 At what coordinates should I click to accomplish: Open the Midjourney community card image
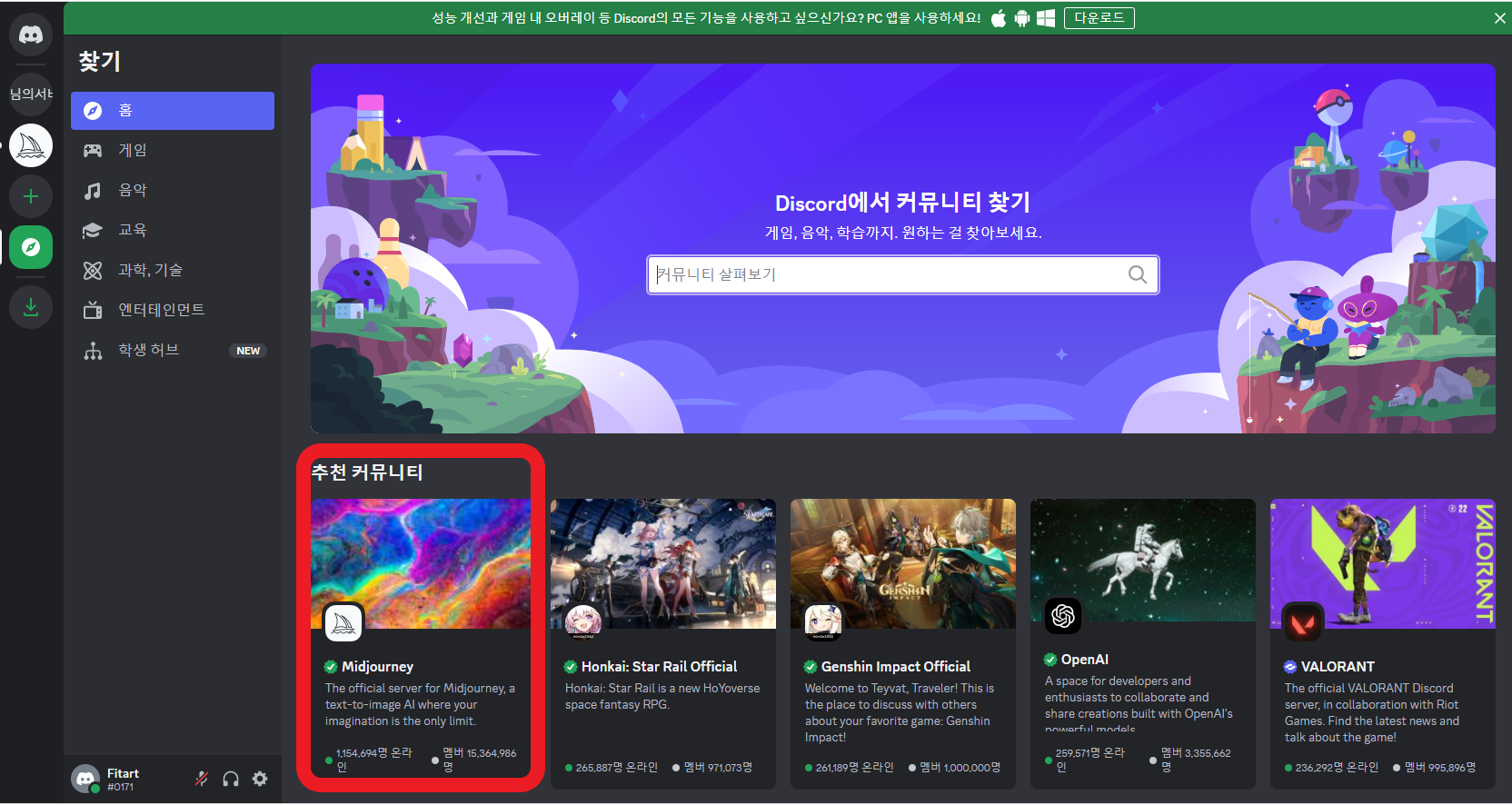pyautogui.click(x=421, y=563)
